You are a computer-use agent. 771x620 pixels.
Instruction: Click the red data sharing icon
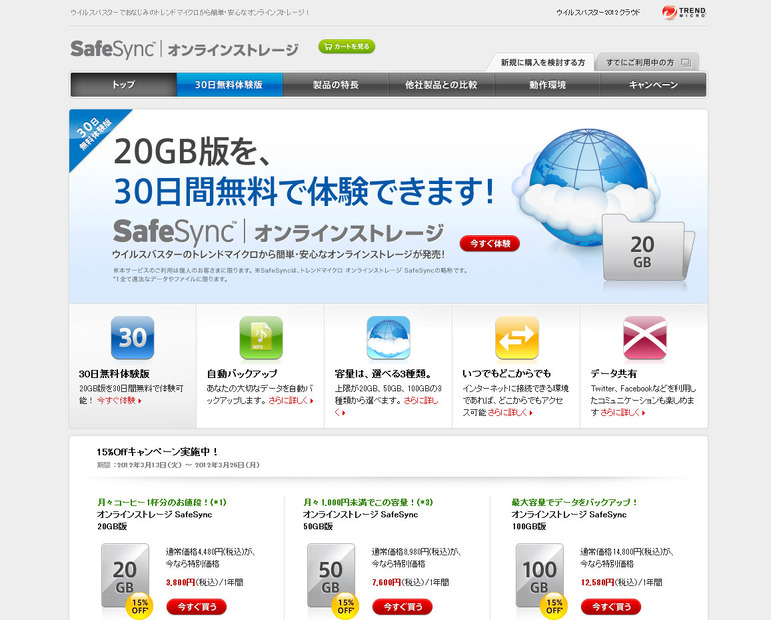644,338
